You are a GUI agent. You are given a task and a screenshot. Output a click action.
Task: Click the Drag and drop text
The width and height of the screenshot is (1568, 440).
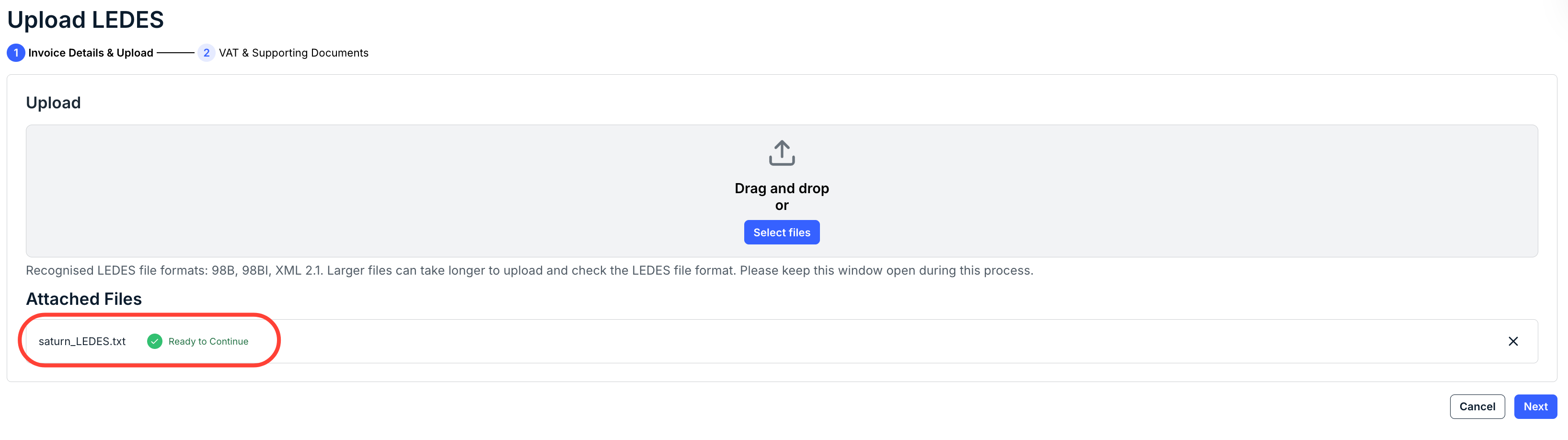pyautogui.click(x=782, y=189)
